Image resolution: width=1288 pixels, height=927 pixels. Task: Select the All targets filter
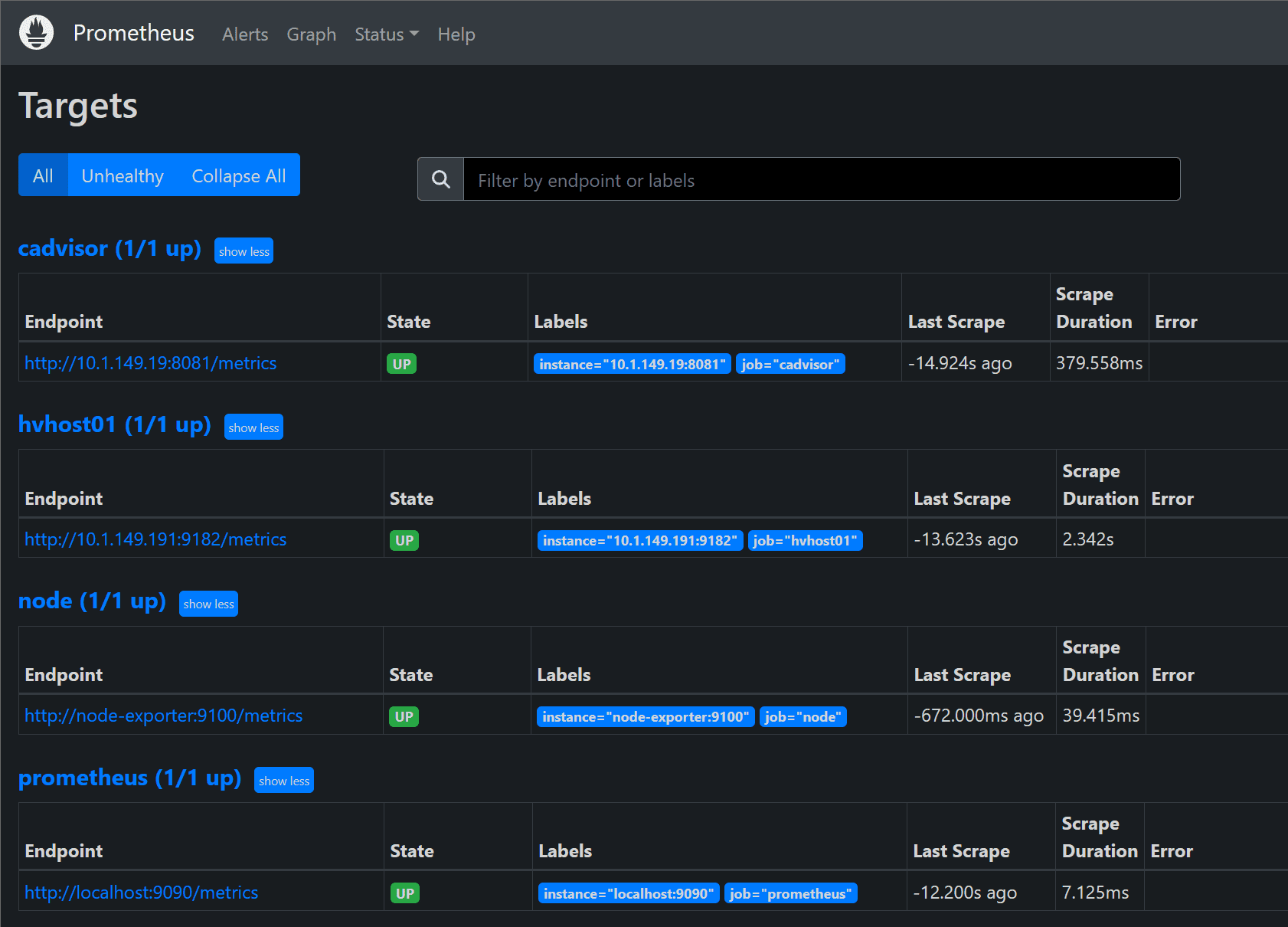point(43,175)
